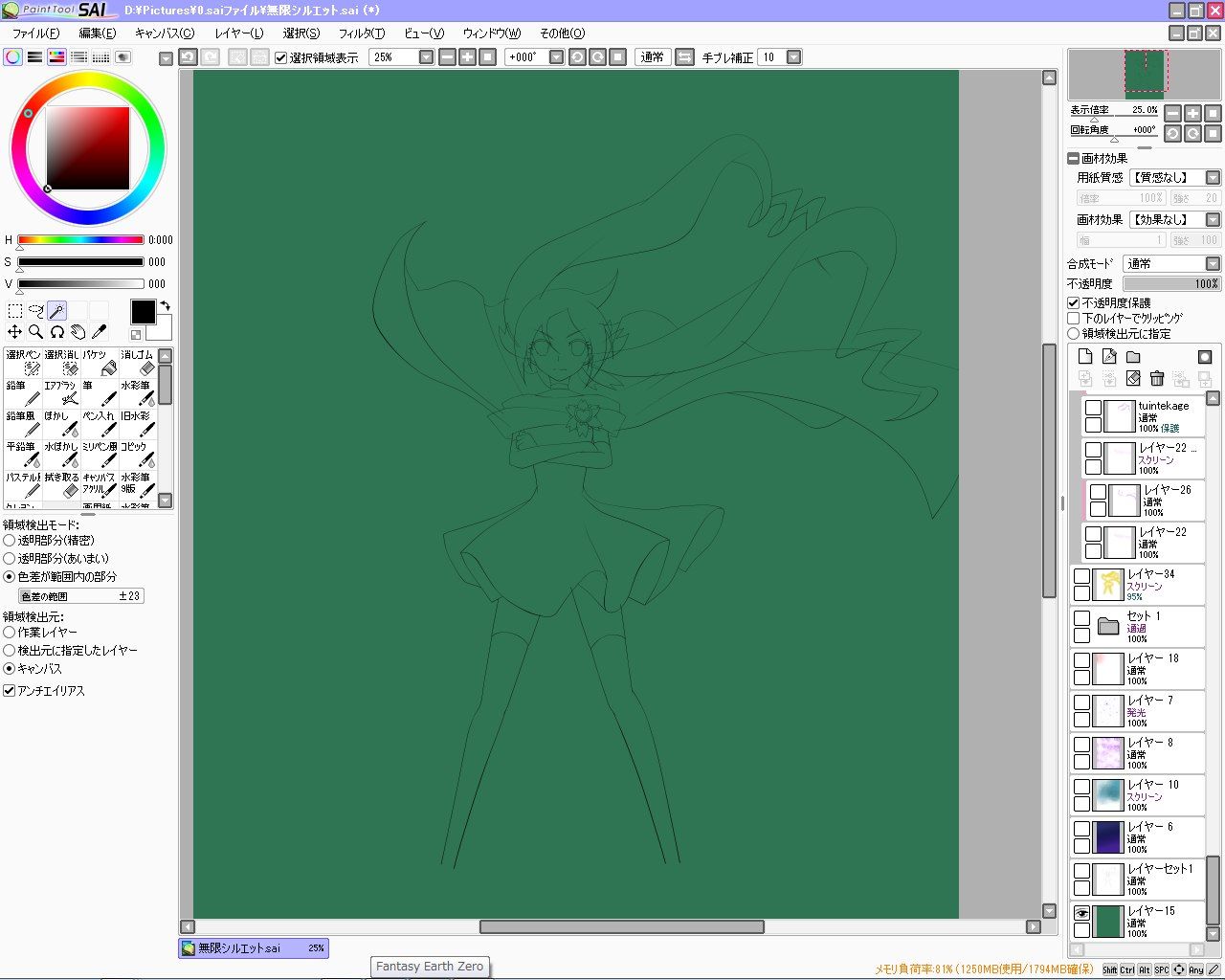The width and height of the screenshot is (1225, 980).
Task: Select the lasso selection tool
Action: 35,310
